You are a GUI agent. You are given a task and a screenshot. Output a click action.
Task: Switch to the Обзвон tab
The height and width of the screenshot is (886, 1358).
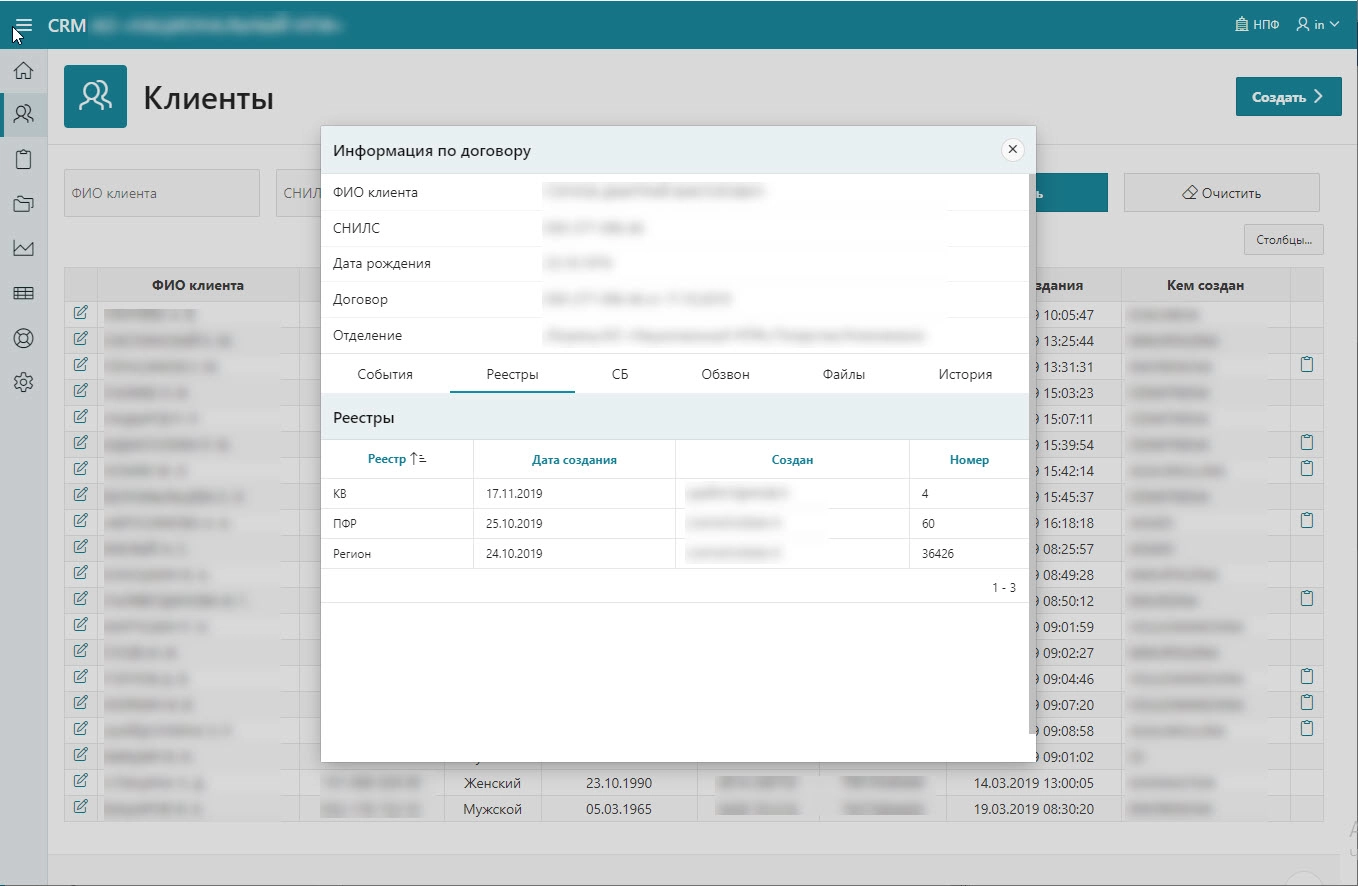[x=725, y=374]
